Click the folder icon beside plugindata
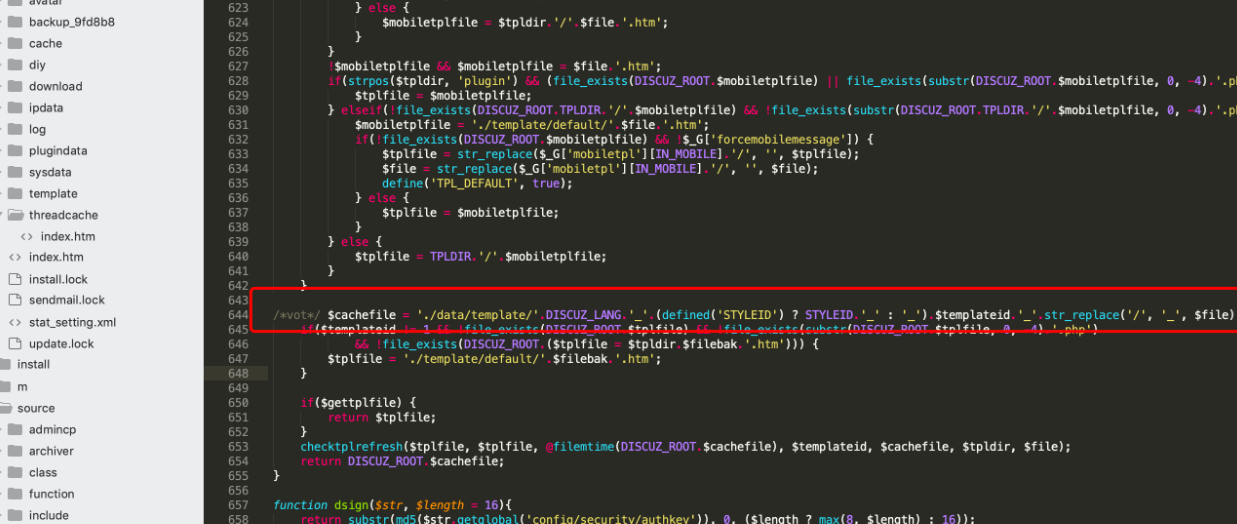This screenshot has width=1237, height=524. (14, 151)
